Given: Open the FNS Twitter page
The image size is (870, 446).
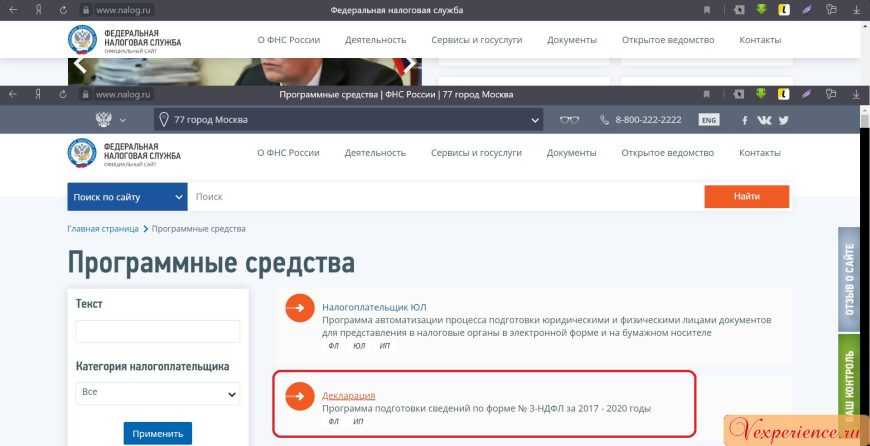Looking at the screenshot, I should (x=783, y=120).
